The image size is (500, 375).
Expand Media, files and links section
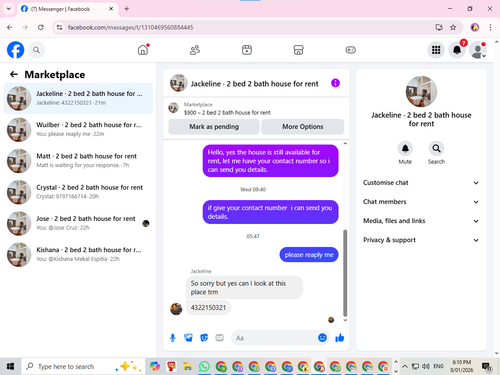421,221
